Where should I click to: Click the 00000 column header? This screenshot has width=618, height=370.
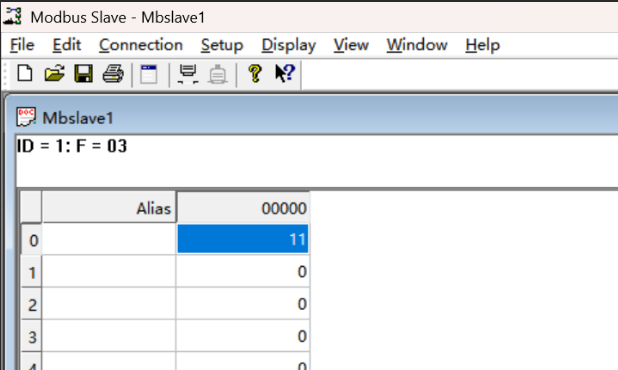[243, 207]
